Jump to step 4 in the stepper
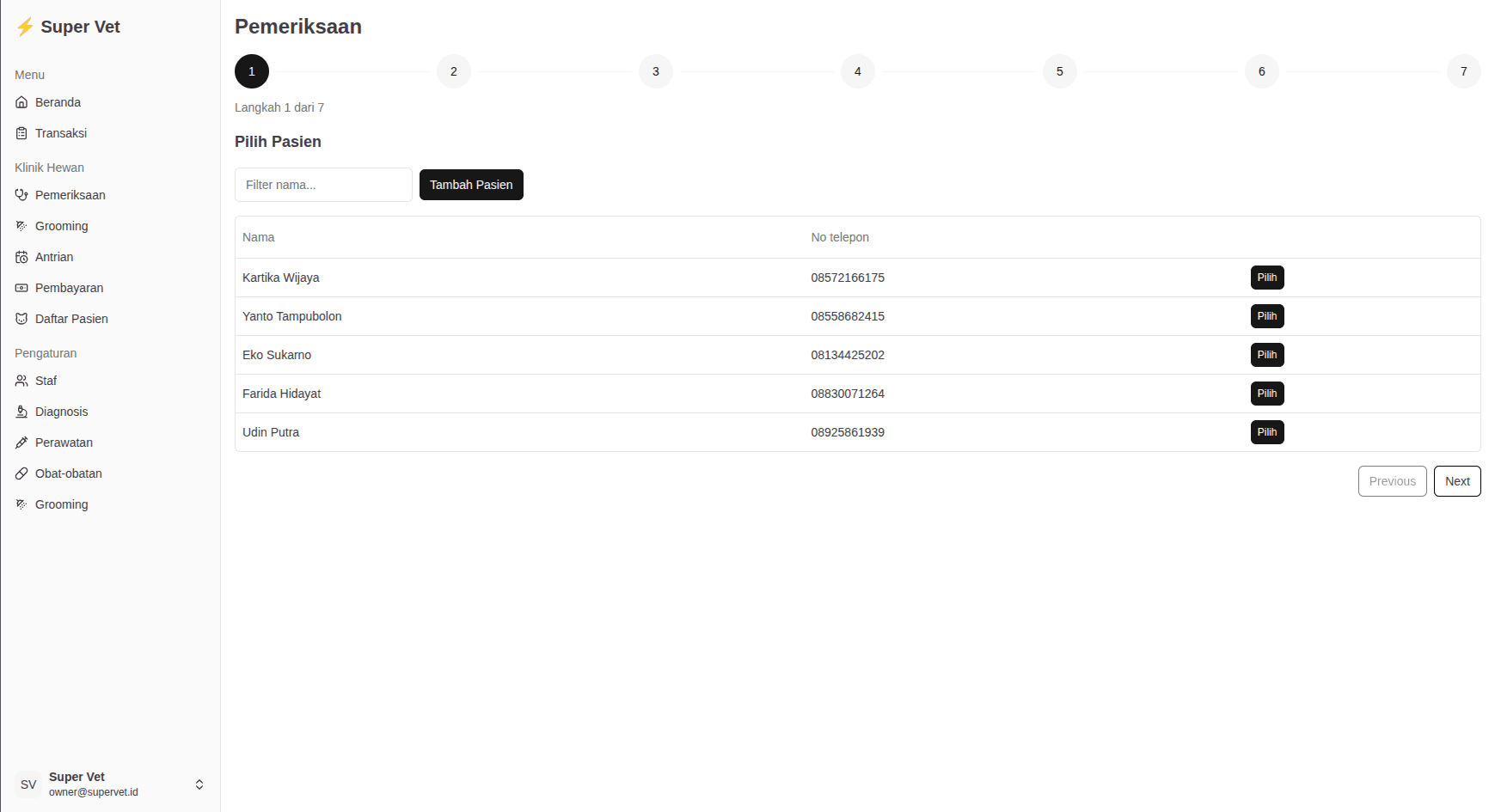 click(x=857, y=71)
